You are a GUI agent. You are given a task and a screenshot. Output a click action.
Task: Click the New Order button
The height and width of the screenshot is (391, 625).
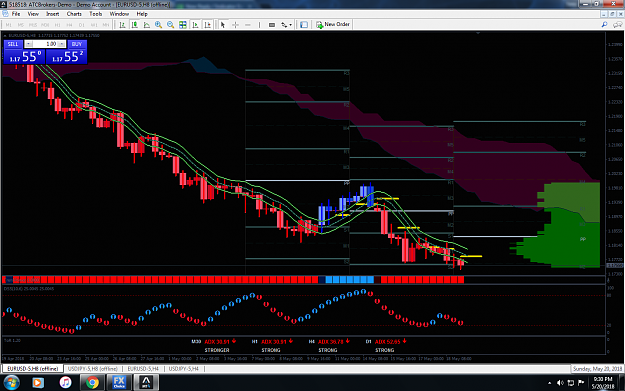[333, 24]
